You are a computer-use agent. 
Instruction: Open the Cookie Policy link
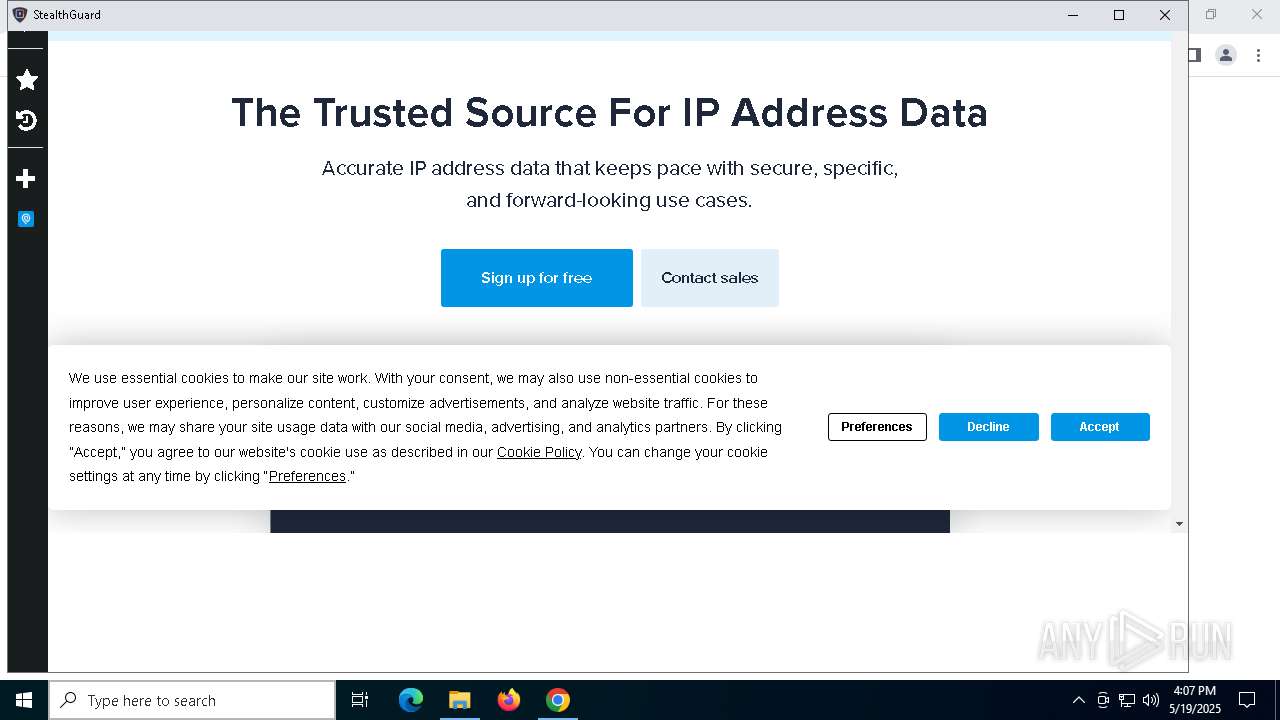pyautogui.click(x=539, y=452)
